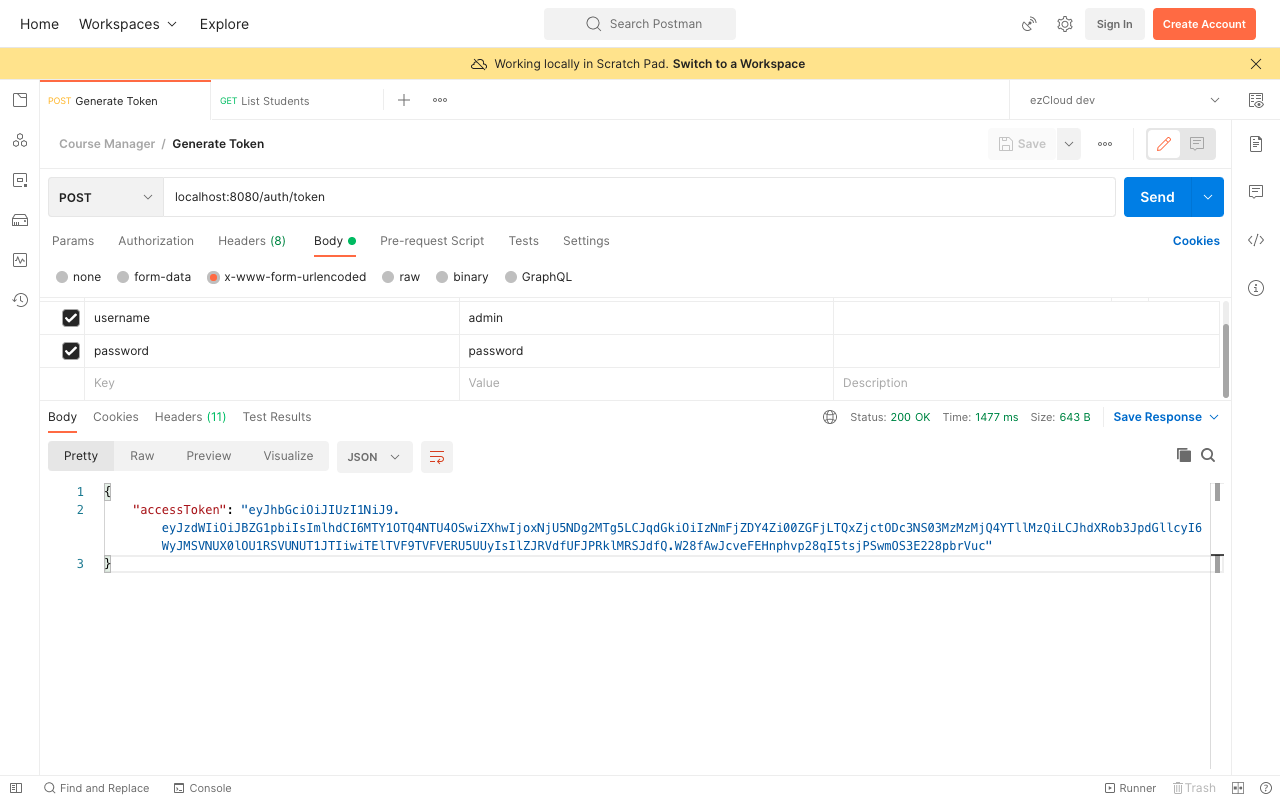Open request Headers (8) tab
Viewport: 1280px width, 800px height.
pyautogui.click(x=252, y=241)
